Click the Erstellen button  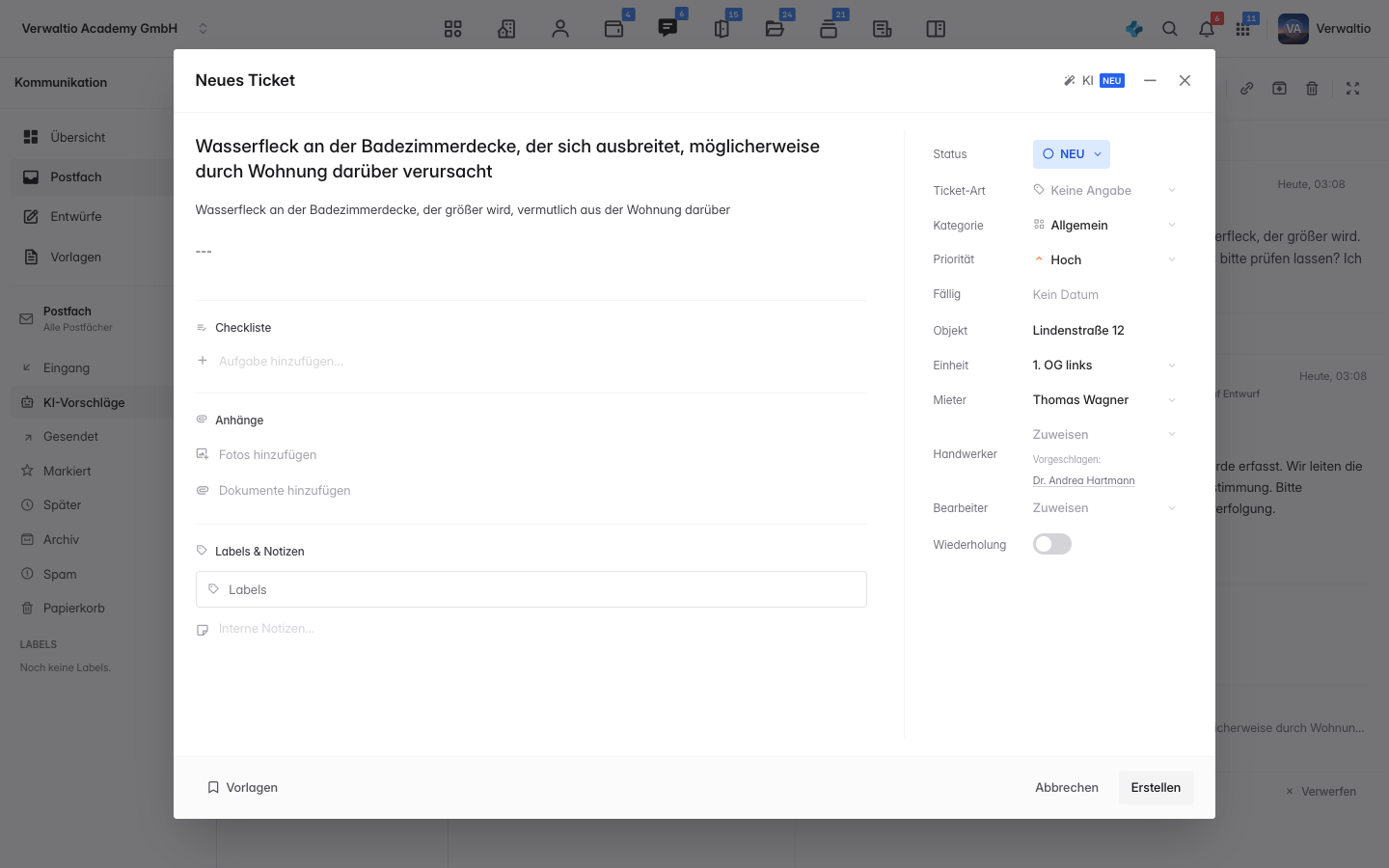pos(1156,787)
